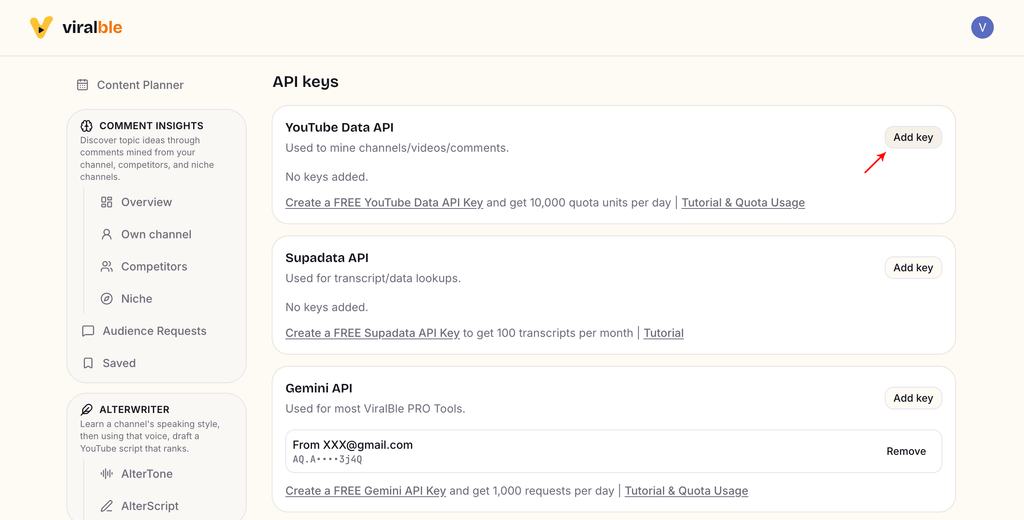Click the Comment Insights brain icon

tap(86, 126)
